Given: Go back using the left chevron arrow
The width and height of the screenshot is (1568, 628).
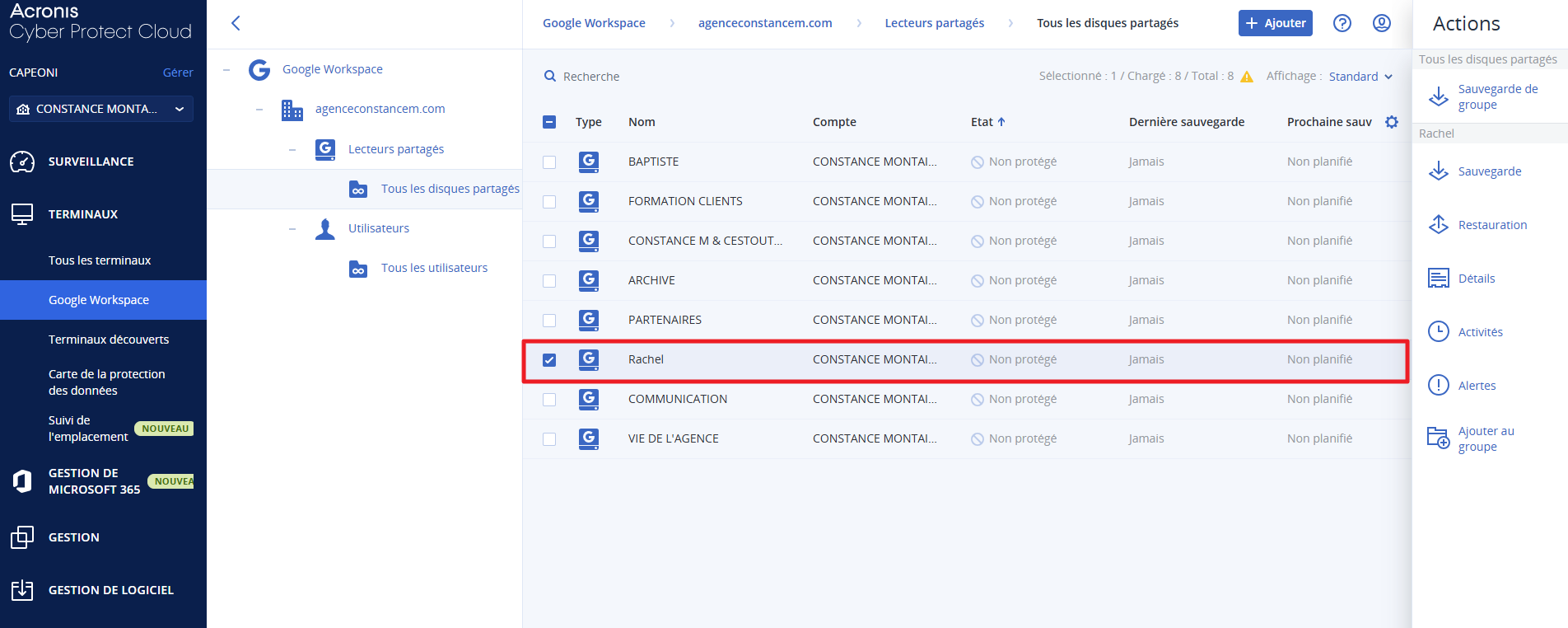Looking at the screenshot, I should 236,23.
